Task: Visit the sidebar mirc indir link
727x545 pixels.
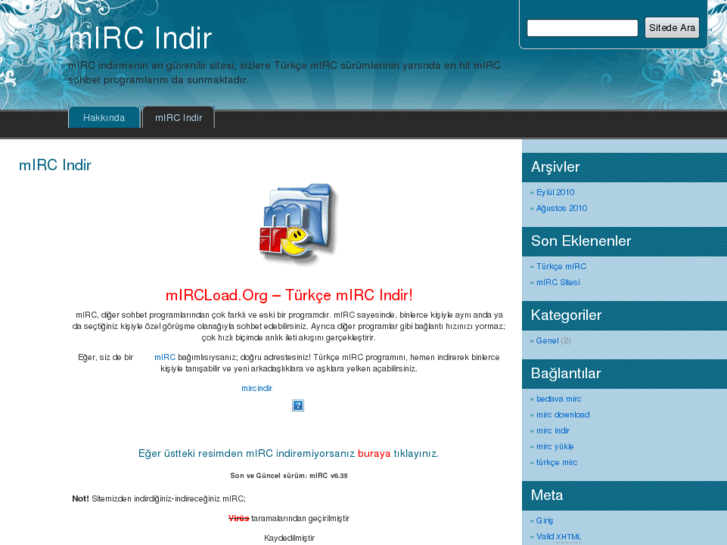Action: point(553,430)
